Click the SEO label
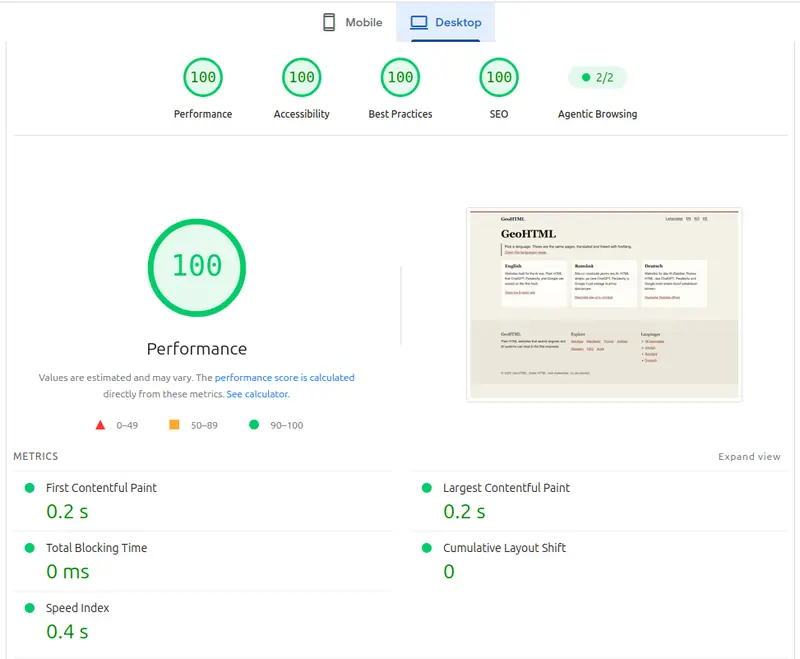Image resolution: width=800 pixels, height=659 pixels. pos(499,114)
